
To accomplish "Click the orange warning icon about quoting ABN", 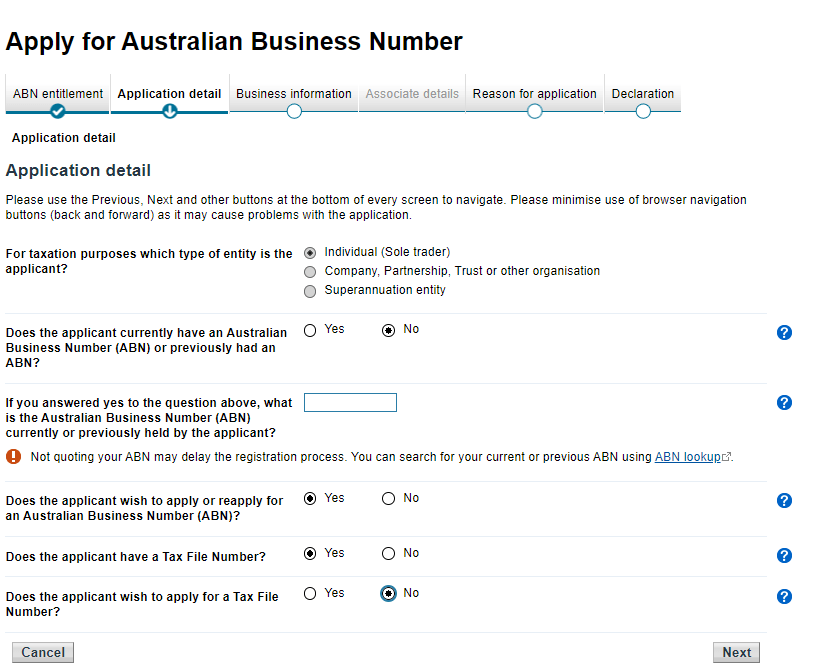I will [x=13, y=457].
